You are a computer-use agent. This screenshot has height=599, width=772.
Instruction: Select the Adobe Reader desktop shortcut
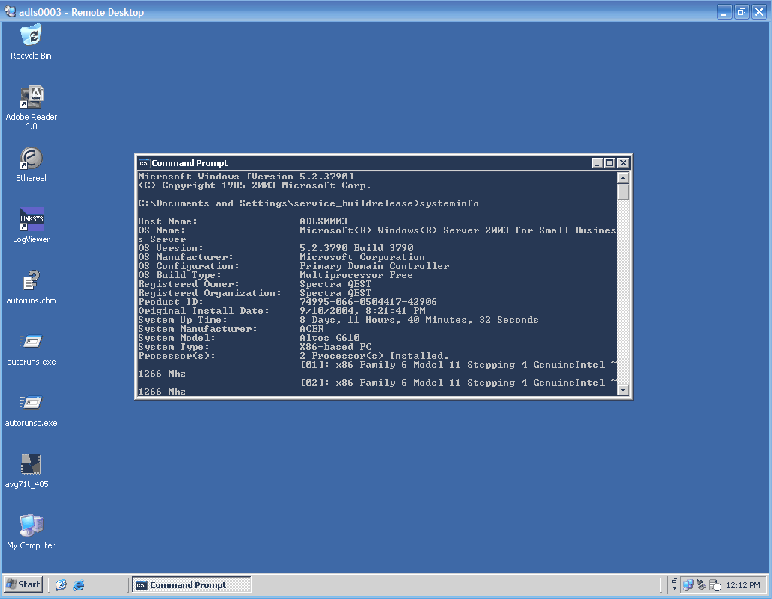pyautogui.click(x=32, y=107)
